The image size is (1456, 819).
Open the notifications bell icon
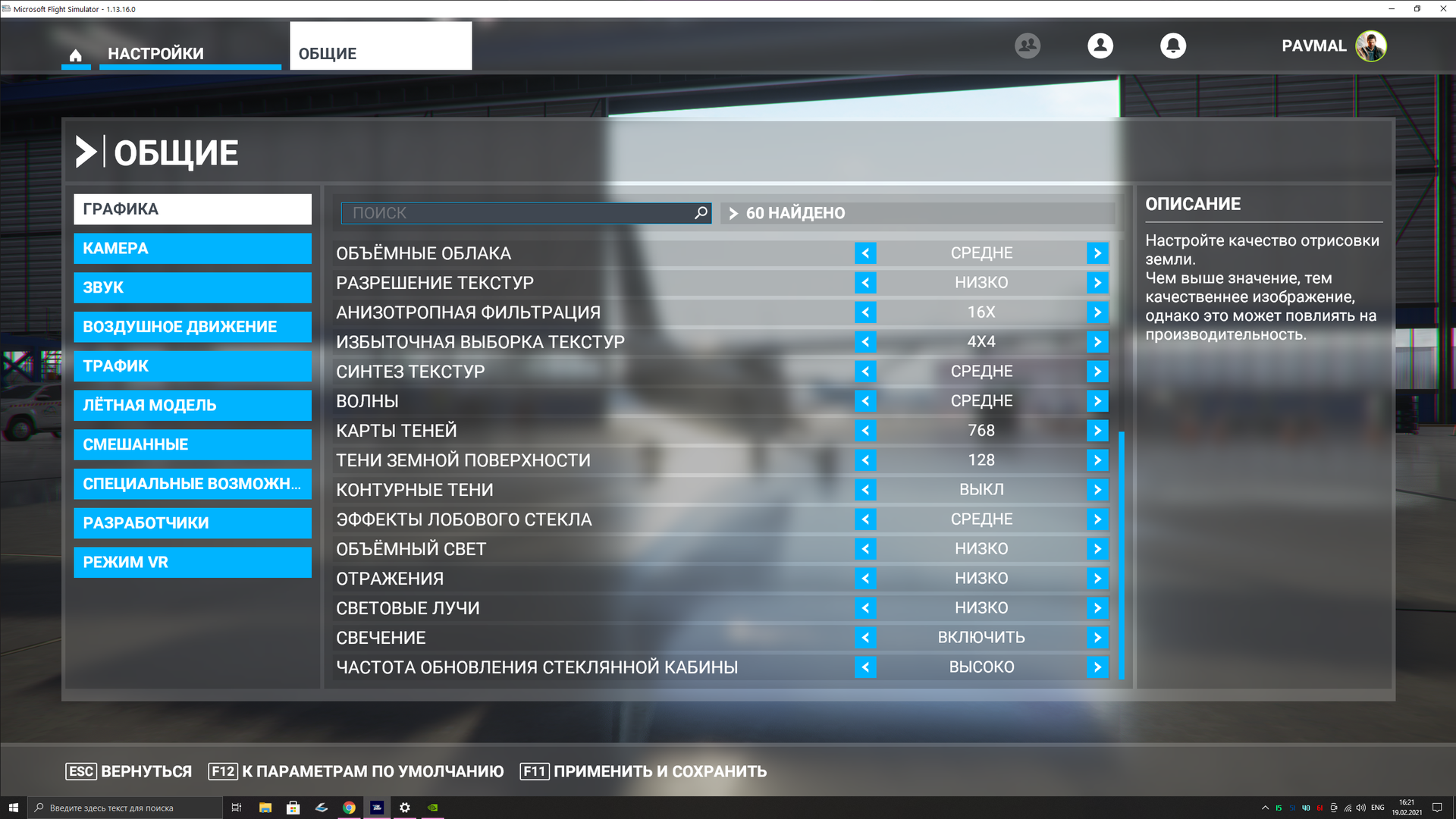tap(1173, 45)
